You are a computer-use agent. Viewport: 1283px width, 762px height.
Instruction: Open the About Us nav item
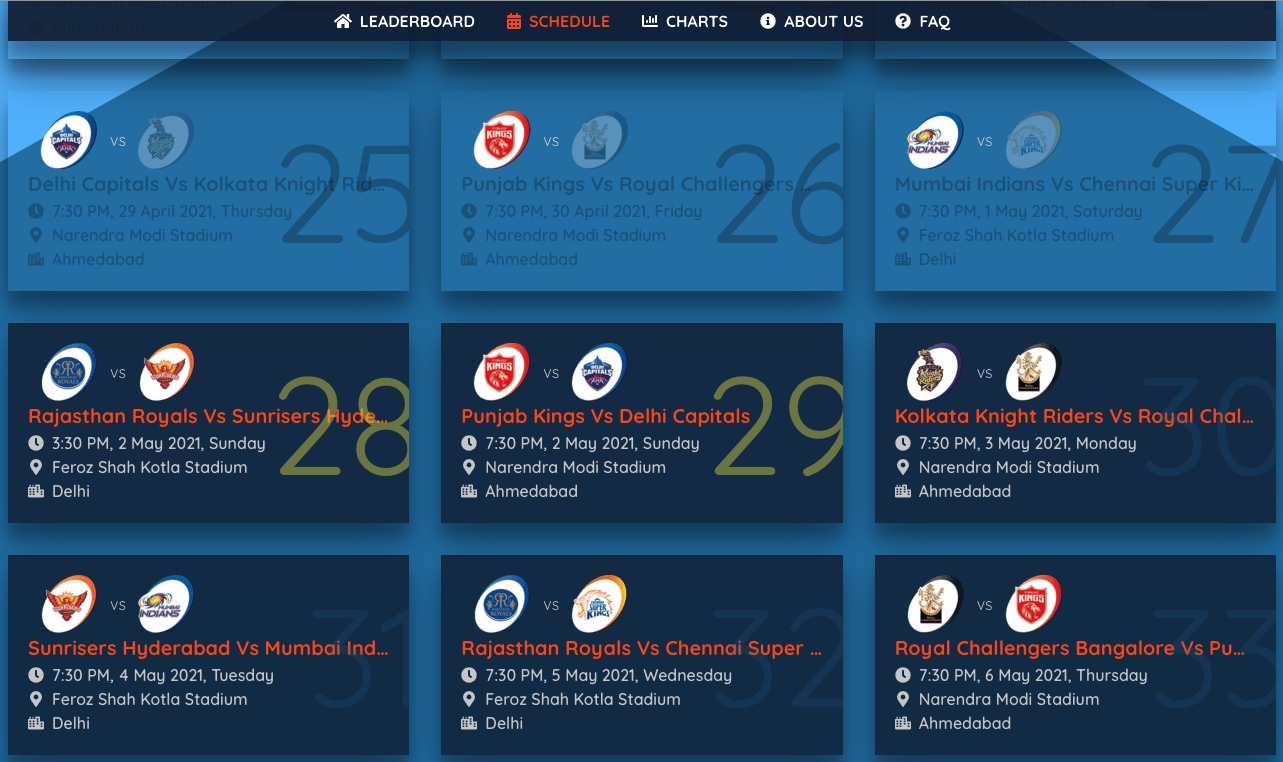pyautogui.click(x=812, y=21)
